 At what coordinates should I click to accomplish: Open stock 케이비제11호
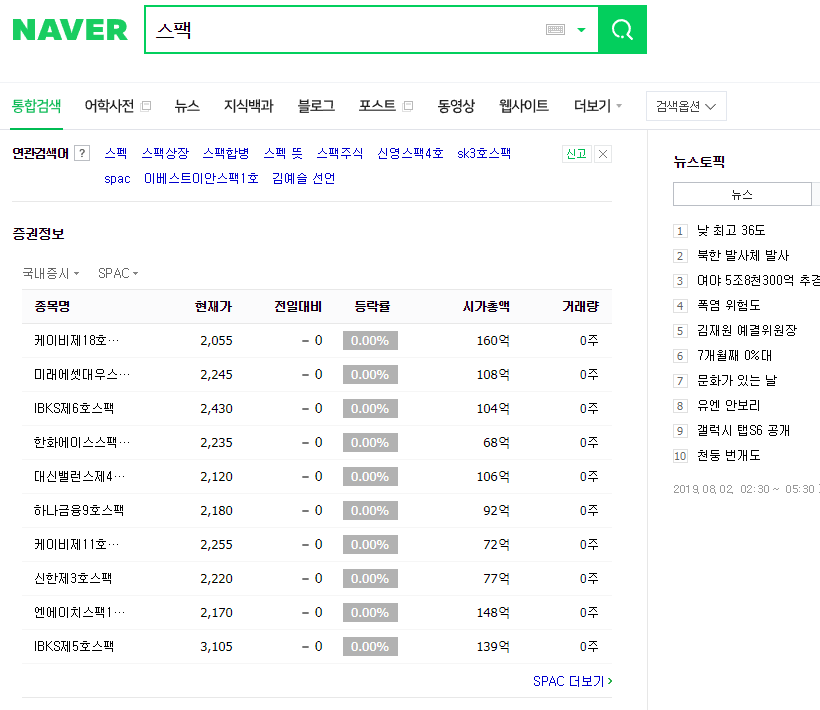(76, 545)
